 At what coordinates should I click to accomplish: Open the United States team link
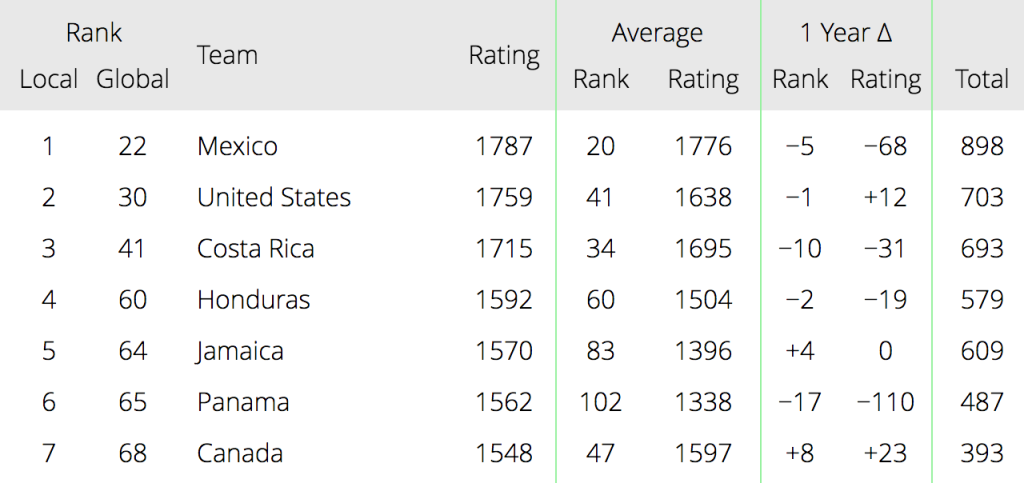274,197
